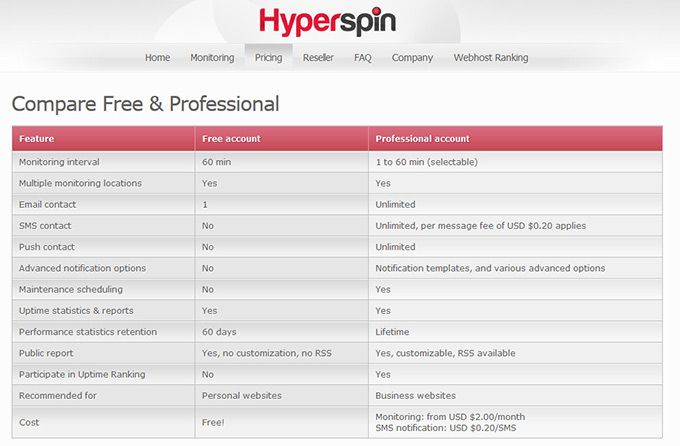Click the Compare Free & Professional heading
Screen dimensions: 680x446
tap(145, 104)
